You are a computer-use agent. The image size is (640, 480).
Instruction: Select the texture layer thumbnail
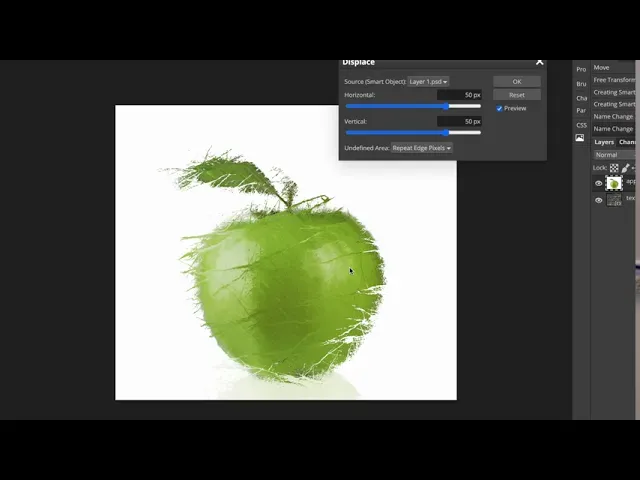point(614,200)
